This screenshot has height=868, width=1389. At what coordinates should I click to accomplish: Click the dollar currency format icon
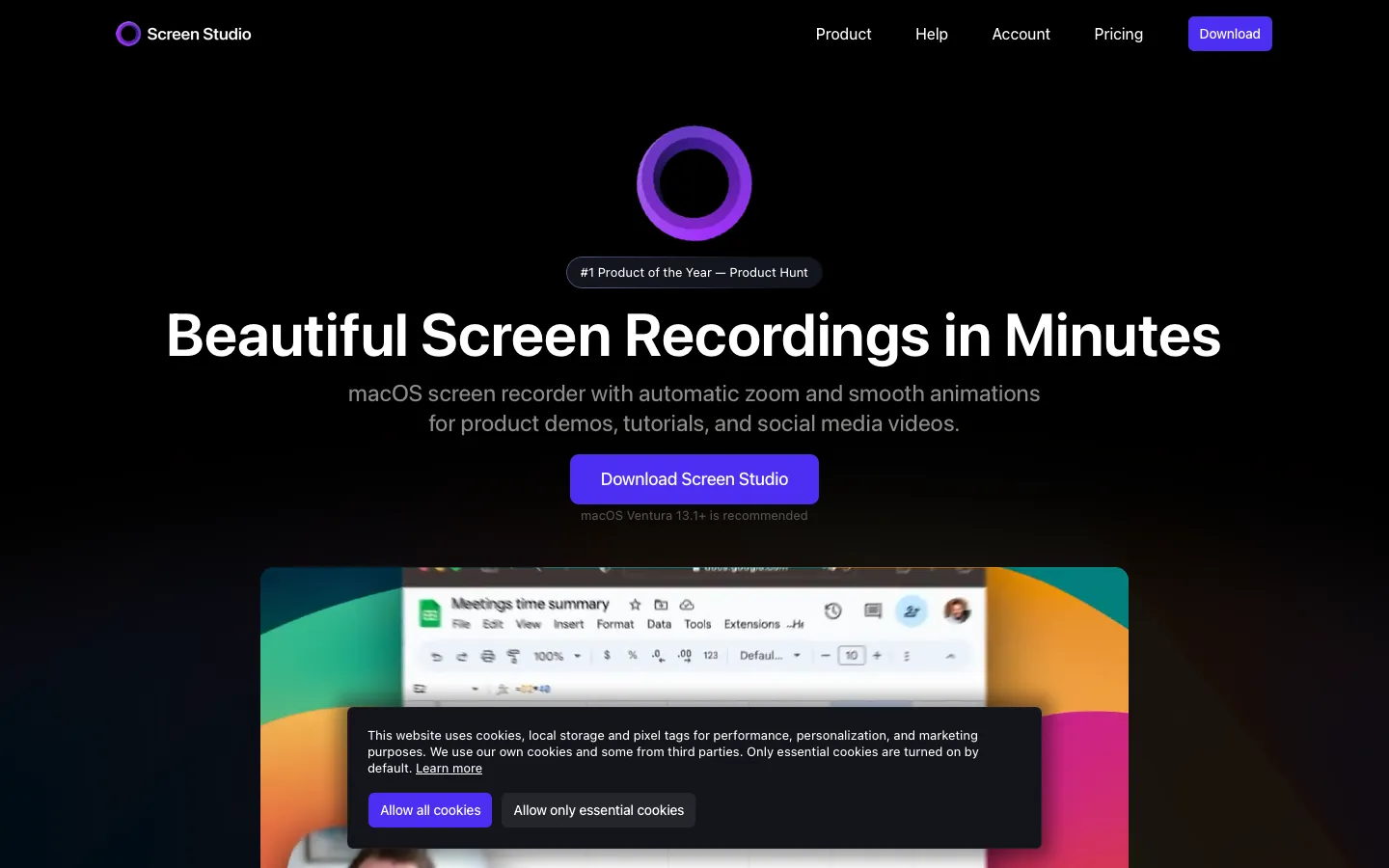pyautogui.click(x=607, y=655)
